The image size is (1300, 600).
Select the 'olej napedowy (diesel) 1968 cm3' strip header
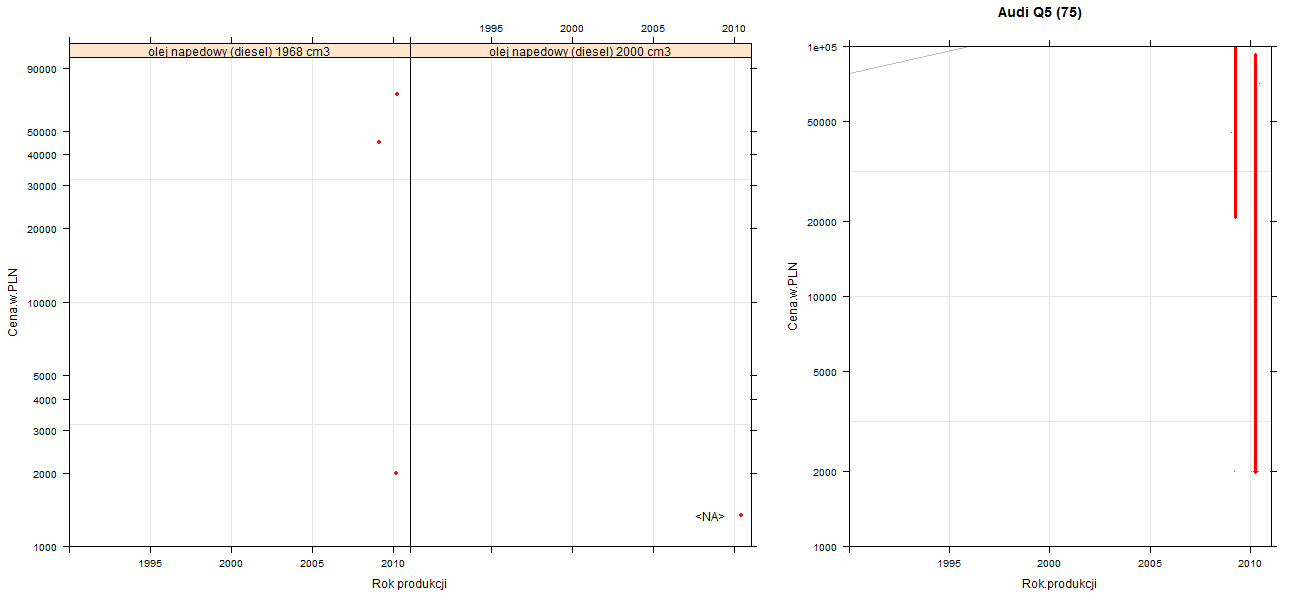tap(240, 50)
